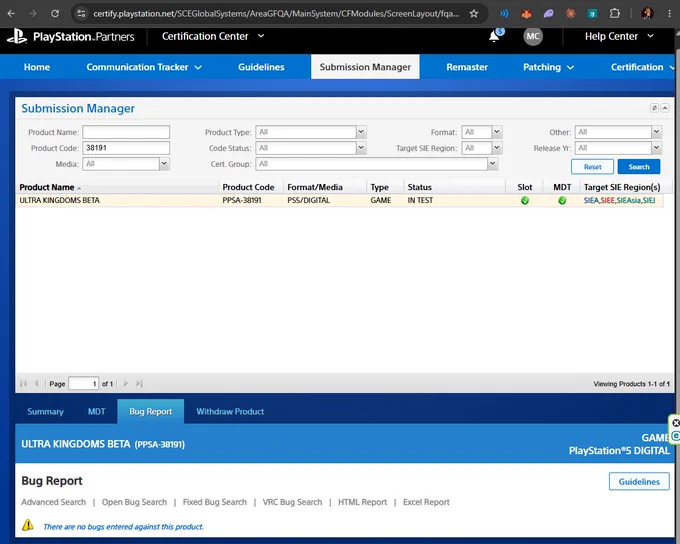Click the Search button

[639, 167]
